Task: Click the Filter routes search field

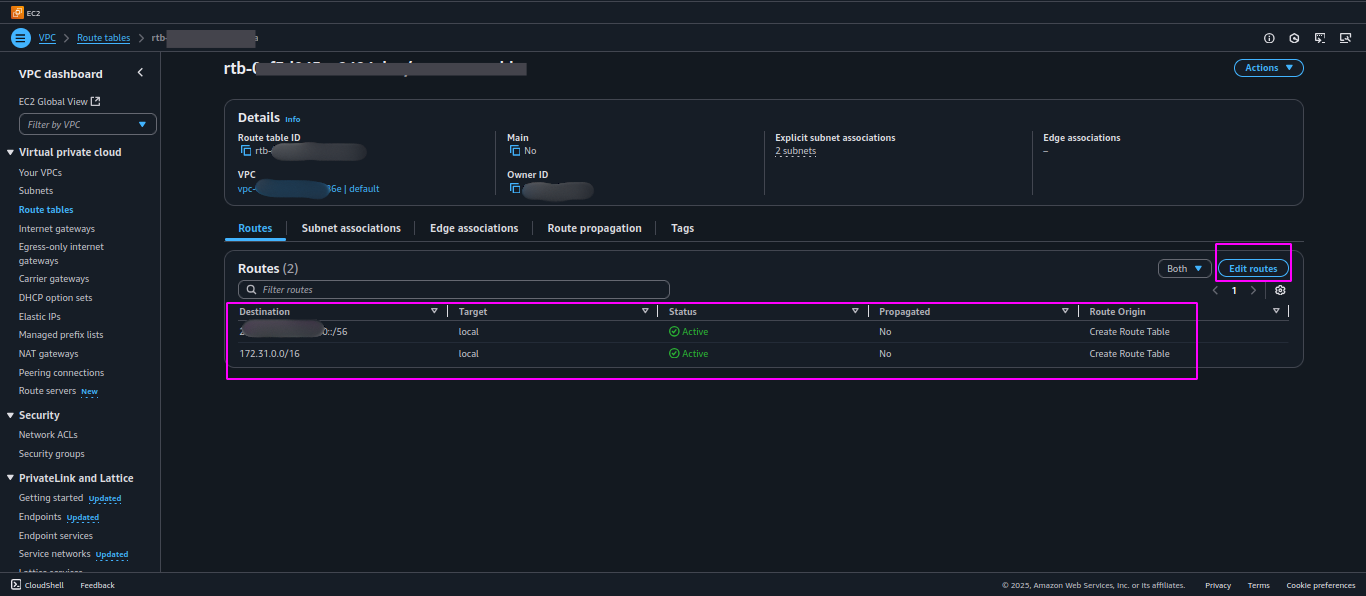Action: pos(447,289)
